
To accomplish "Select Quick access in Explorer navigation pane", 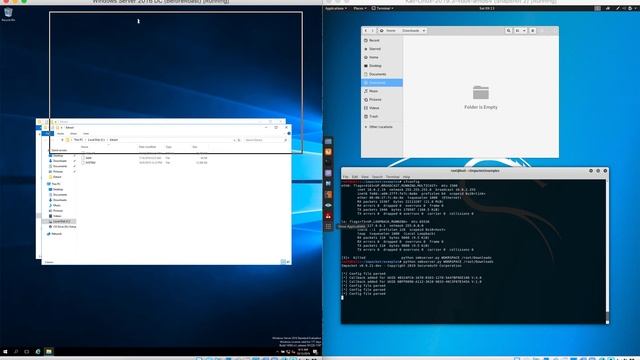I will tap(59, 151).
